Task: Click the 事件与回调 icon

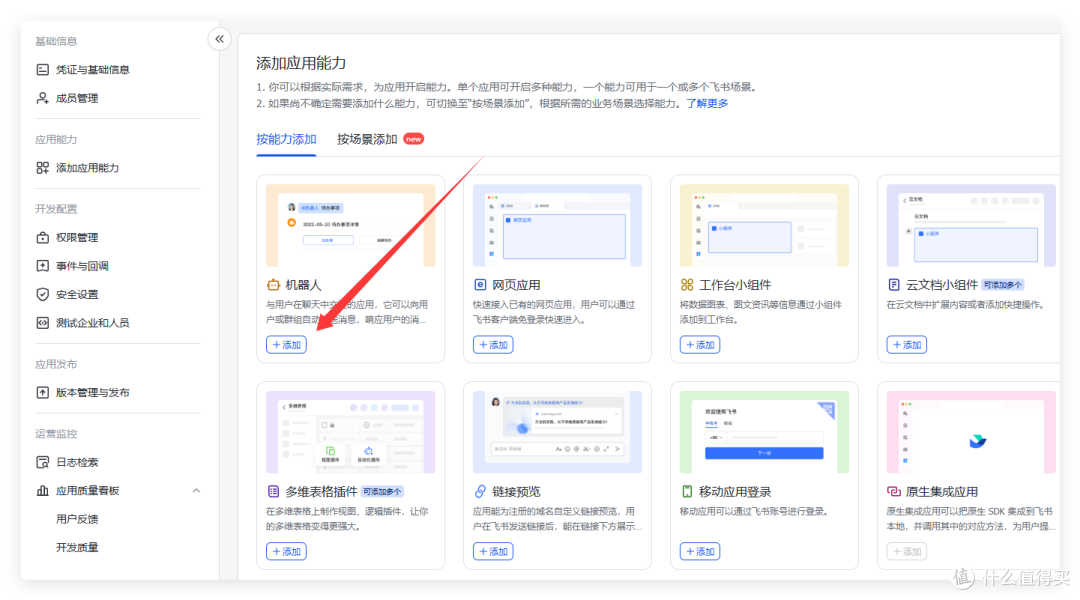Action: coord(43,266)
